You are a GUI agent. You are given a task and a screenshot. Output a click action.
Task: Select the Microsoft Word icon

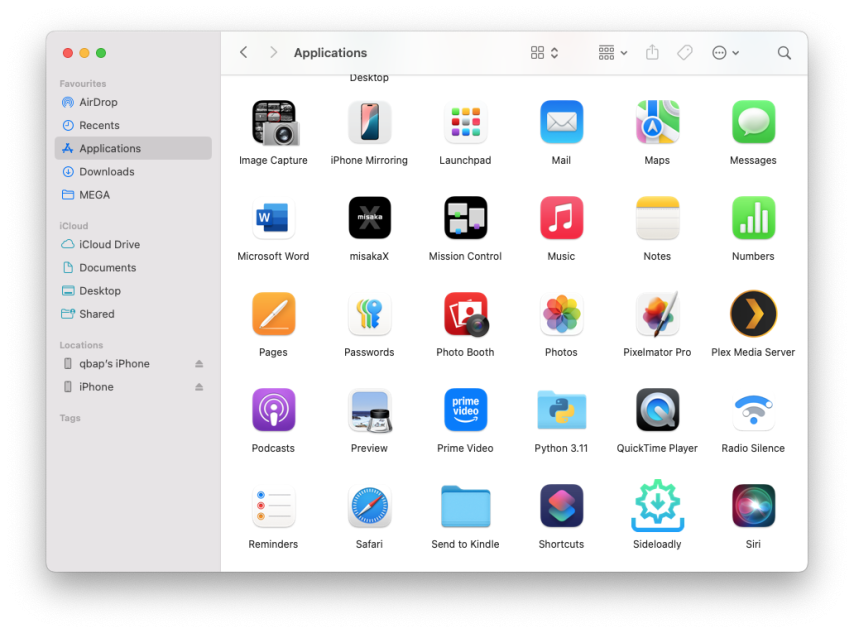[274, 218]
